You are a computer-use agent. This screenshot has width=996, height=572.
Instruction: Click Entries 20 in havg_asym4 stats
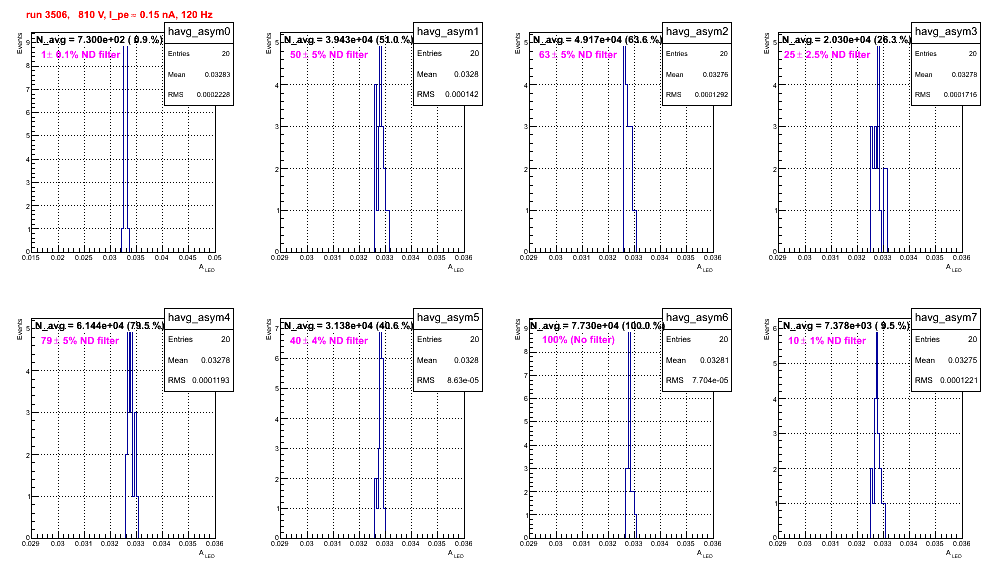click(199, 339)
